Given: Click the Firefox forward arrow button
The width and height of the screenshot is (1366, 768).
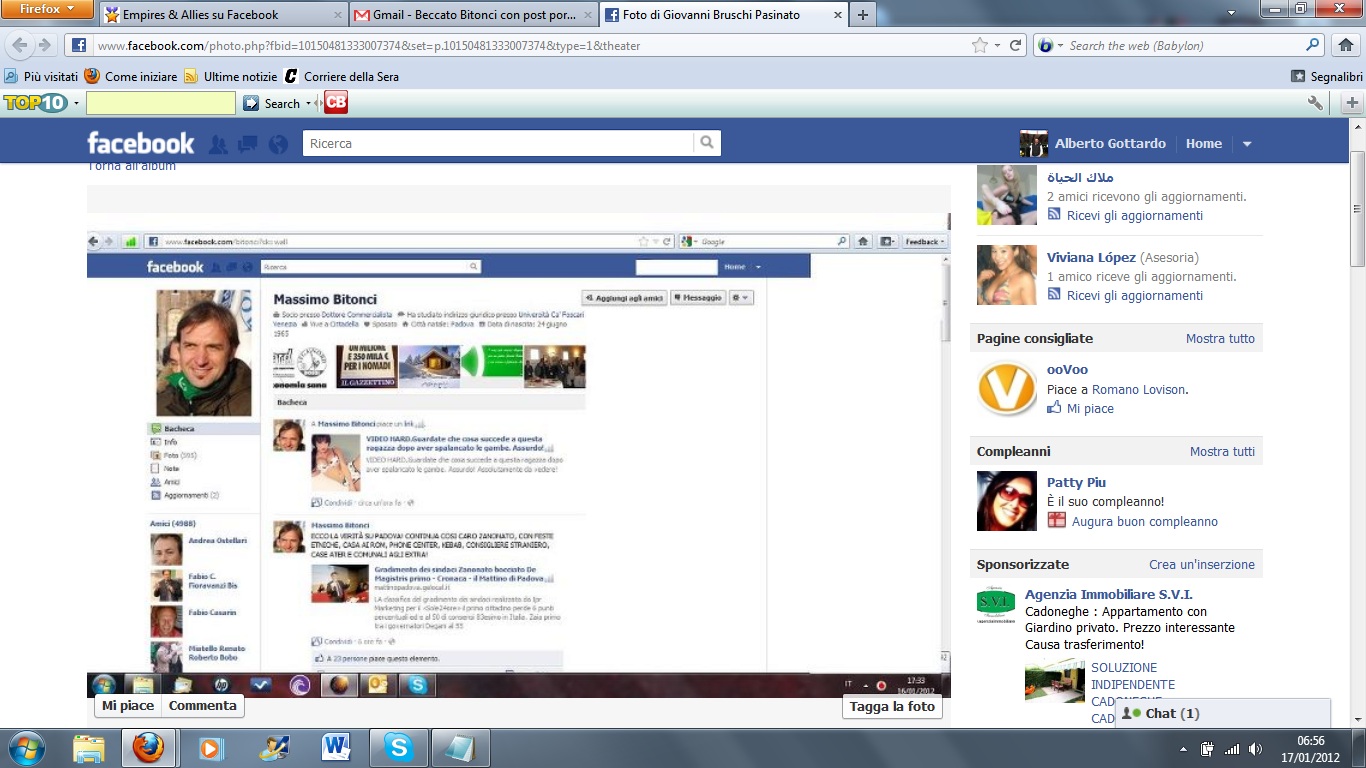Looking at the screenshot, I should (44, 45).
